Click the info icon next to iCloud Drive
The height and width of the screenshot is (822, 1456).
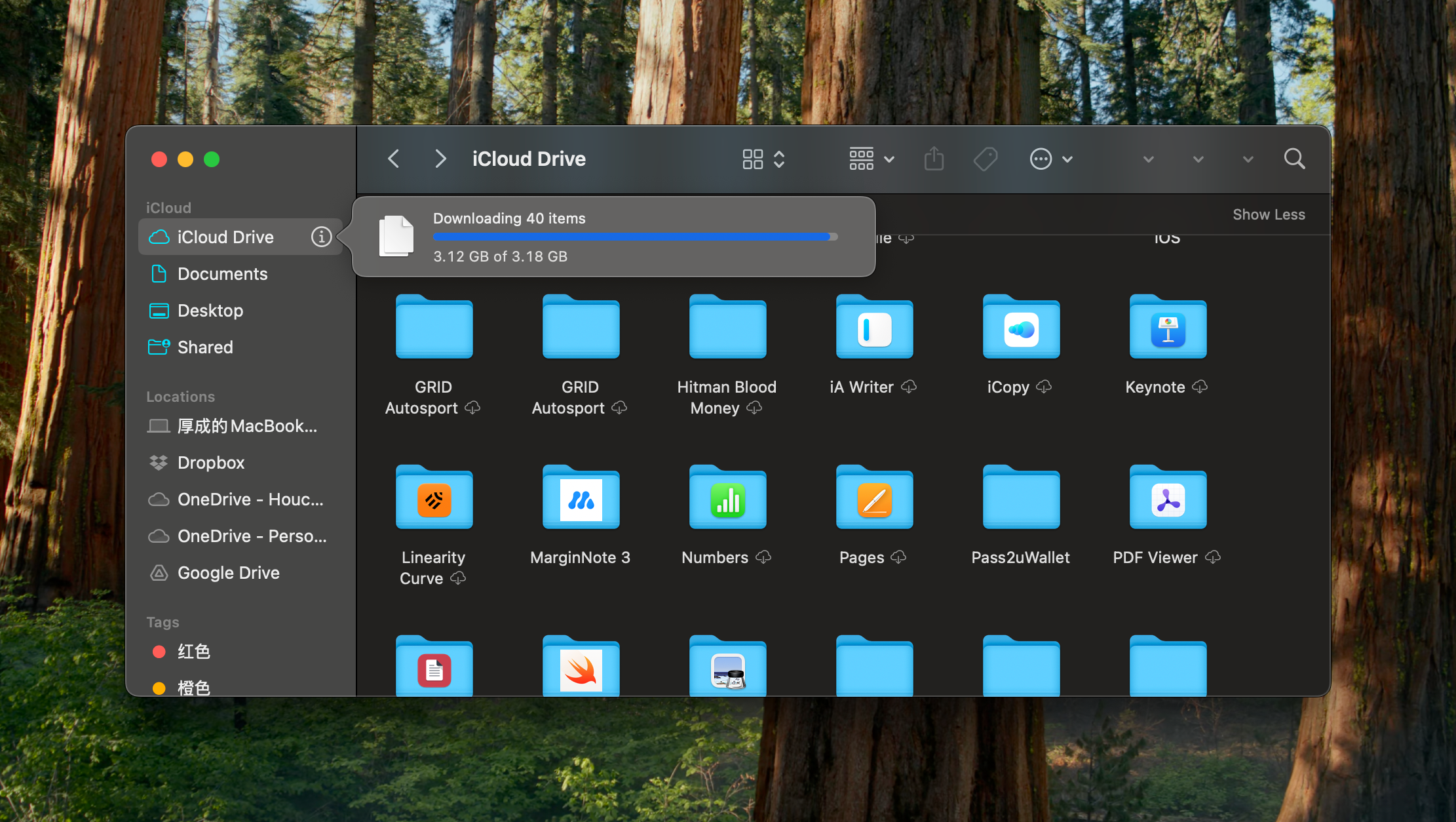pyautogui.click(x=321, y=237)
